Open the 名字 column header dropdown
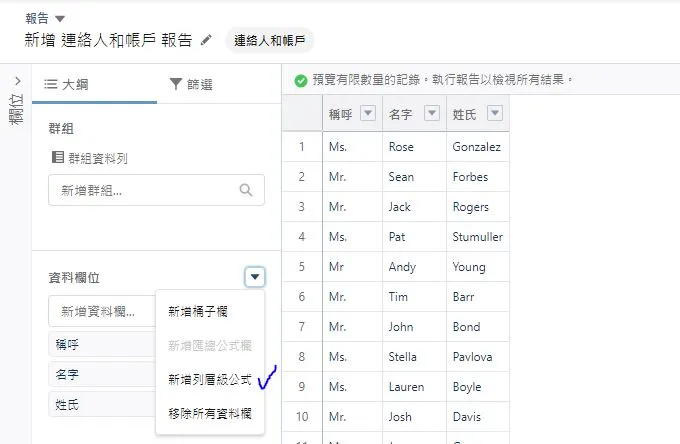 pos(432,113)
